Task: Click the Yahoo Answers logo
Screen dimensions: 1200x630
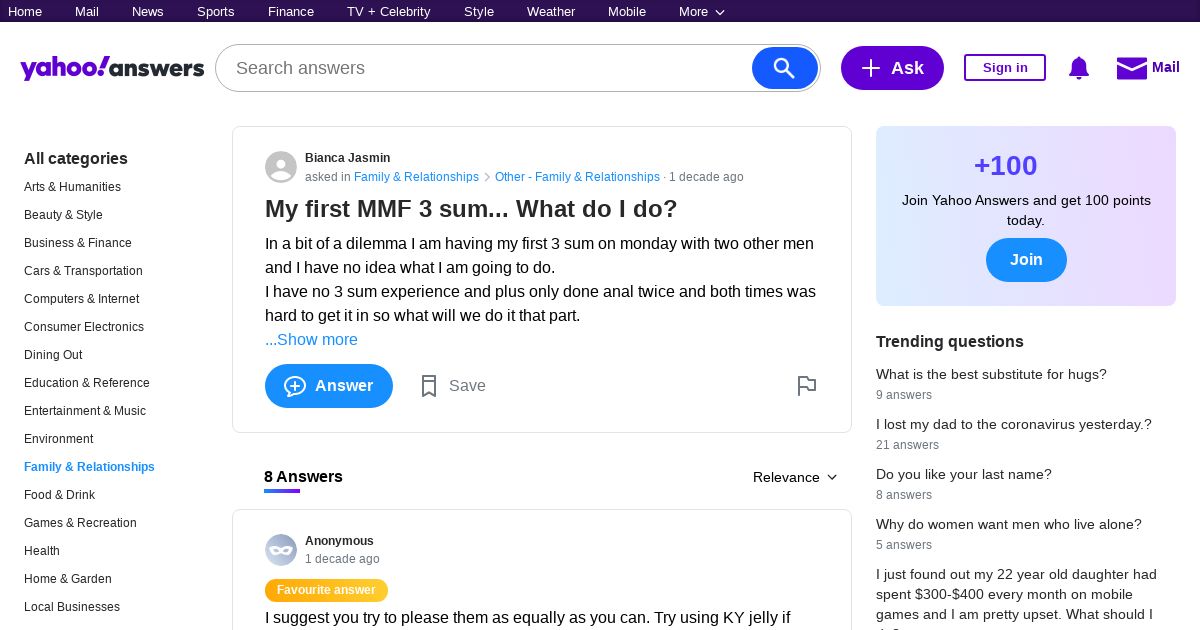Action: [x=112, y=68]
